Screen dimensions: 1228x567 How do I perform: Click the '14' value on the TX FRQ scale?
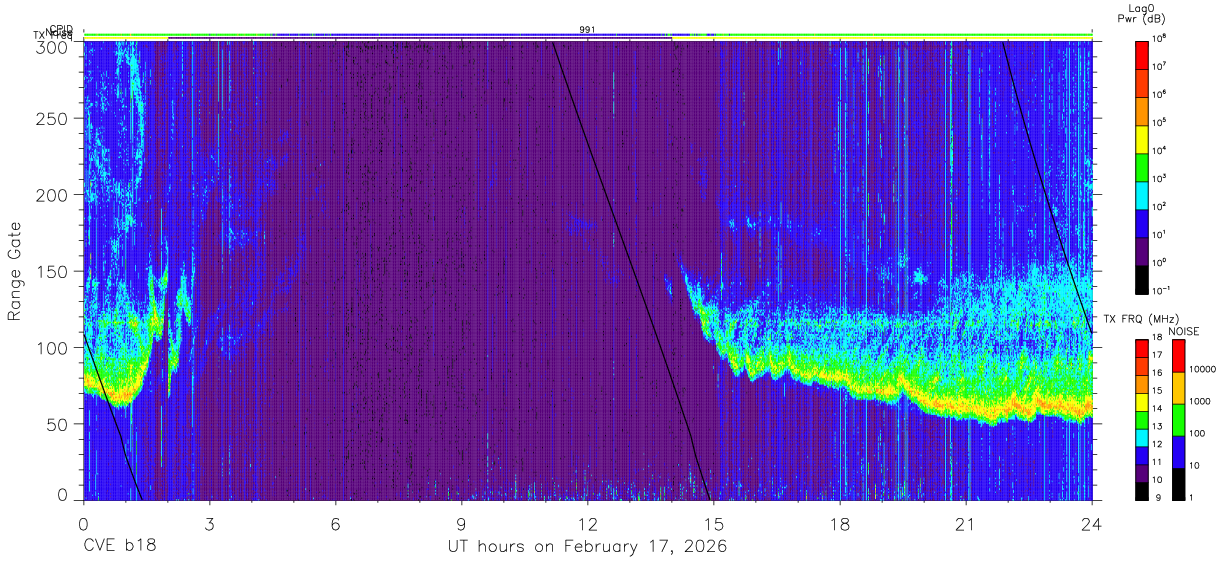click(1158, 408)
